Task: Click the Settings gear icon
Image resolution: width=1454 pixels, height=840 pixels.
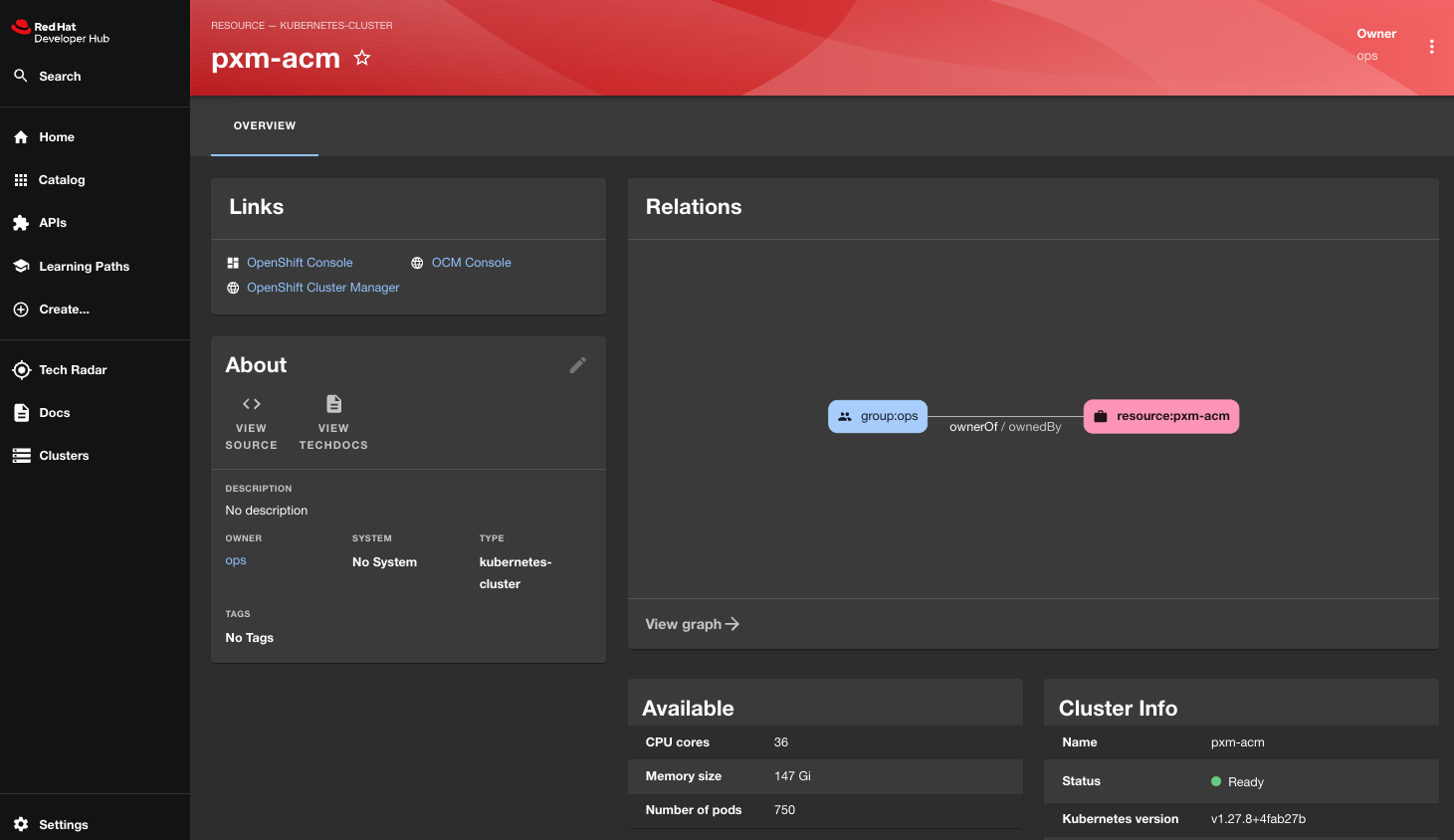Action: (x=21, y=824)
